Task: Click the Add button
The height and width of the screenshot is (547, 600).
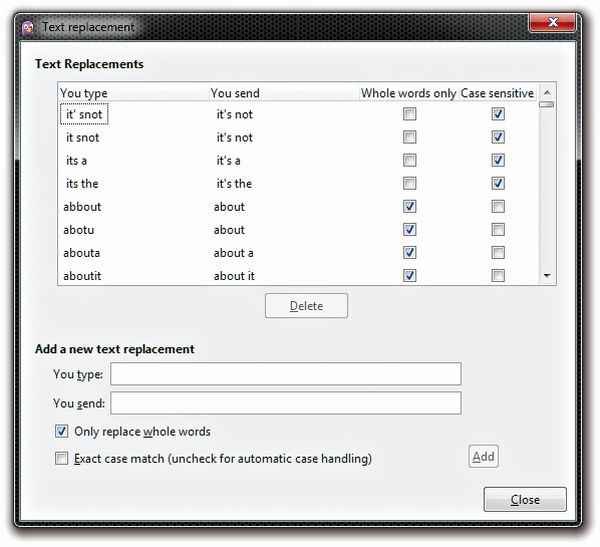Action: tap(483, 456)
